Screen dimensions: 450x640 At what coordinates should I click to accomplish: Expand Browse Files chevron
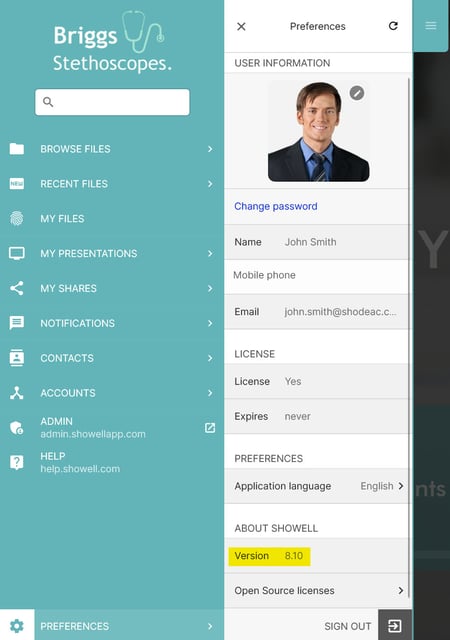[210, 149]
